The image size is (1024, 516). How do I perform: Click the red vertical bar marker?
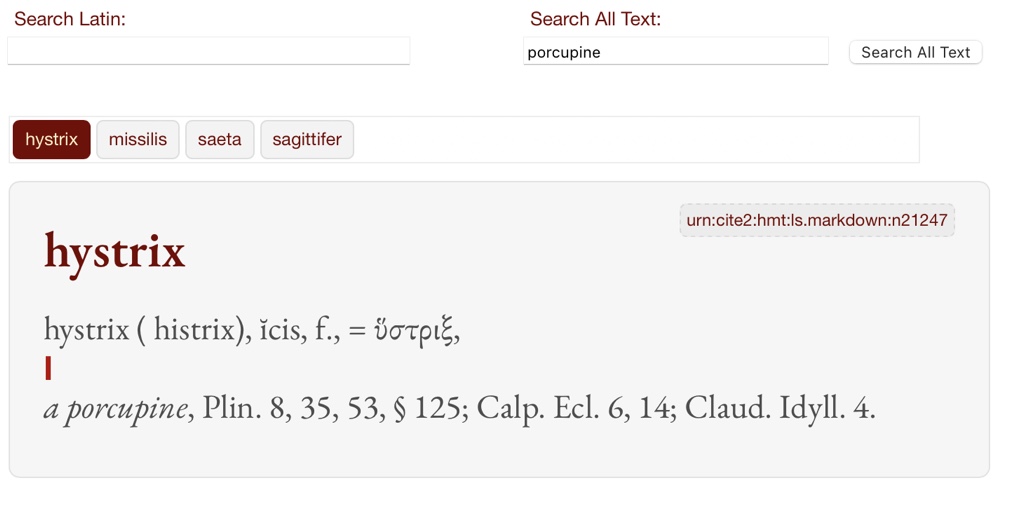[48, 369]
